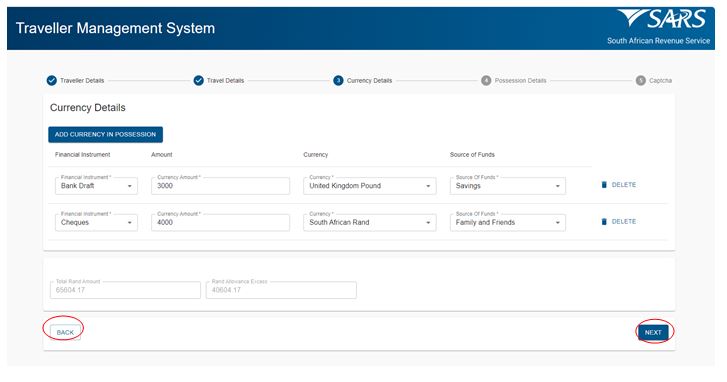Click the trash icon in Cheques row
727x382 pixels.
604,222
